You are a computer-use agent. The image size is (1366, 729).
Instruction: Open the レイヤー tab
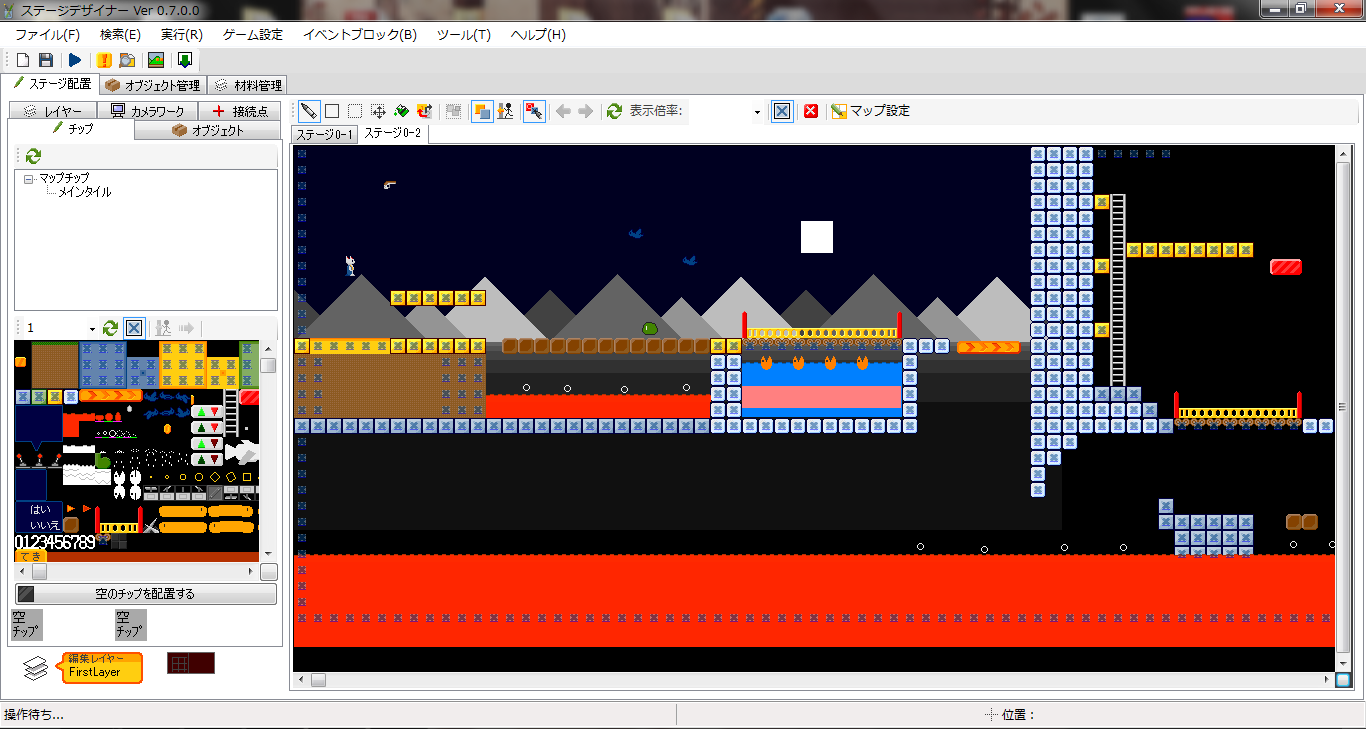(x=53, y=111)
